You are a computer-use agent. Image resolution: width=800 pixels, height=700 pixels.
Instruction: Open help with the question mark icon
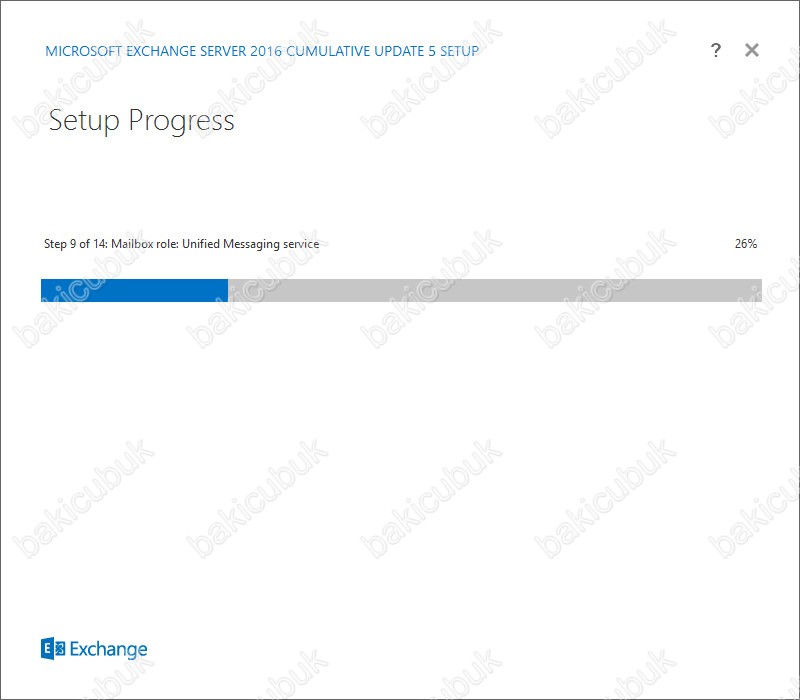tap(716, 50)
